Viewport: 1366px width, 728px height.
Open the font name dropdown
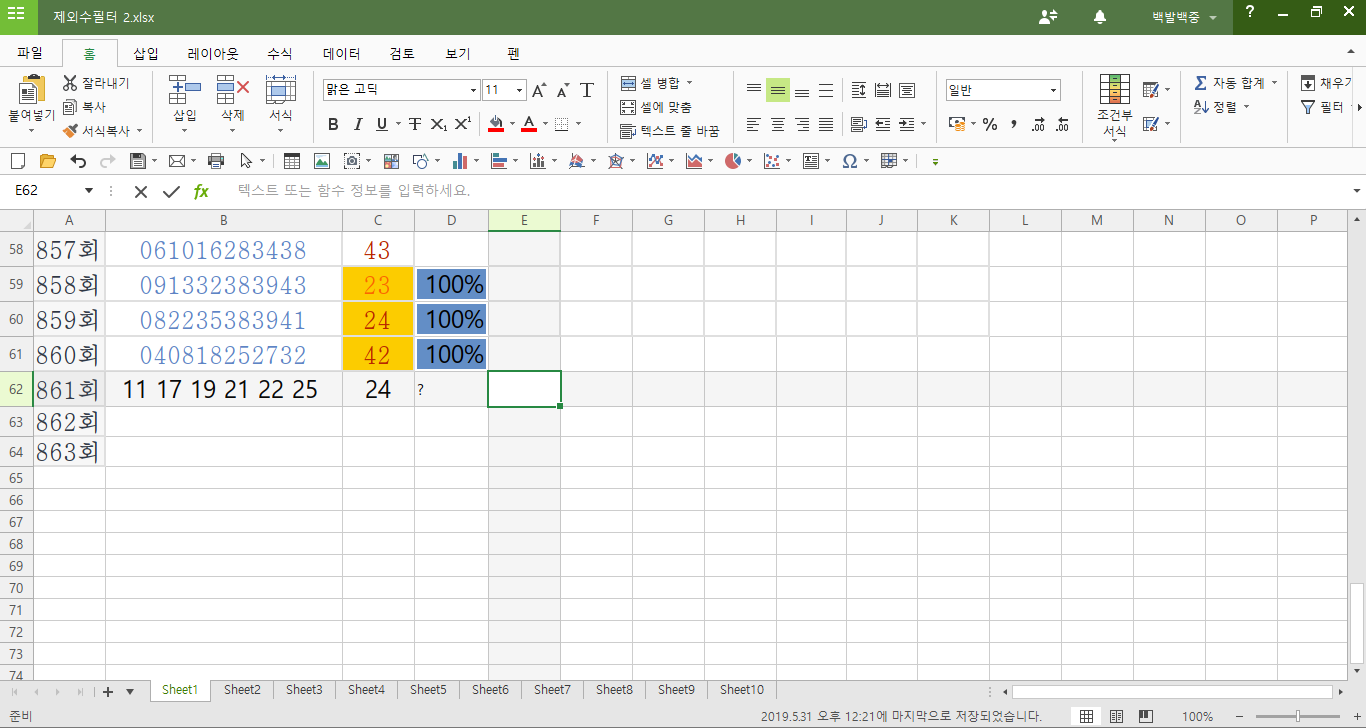pos(473,91)
